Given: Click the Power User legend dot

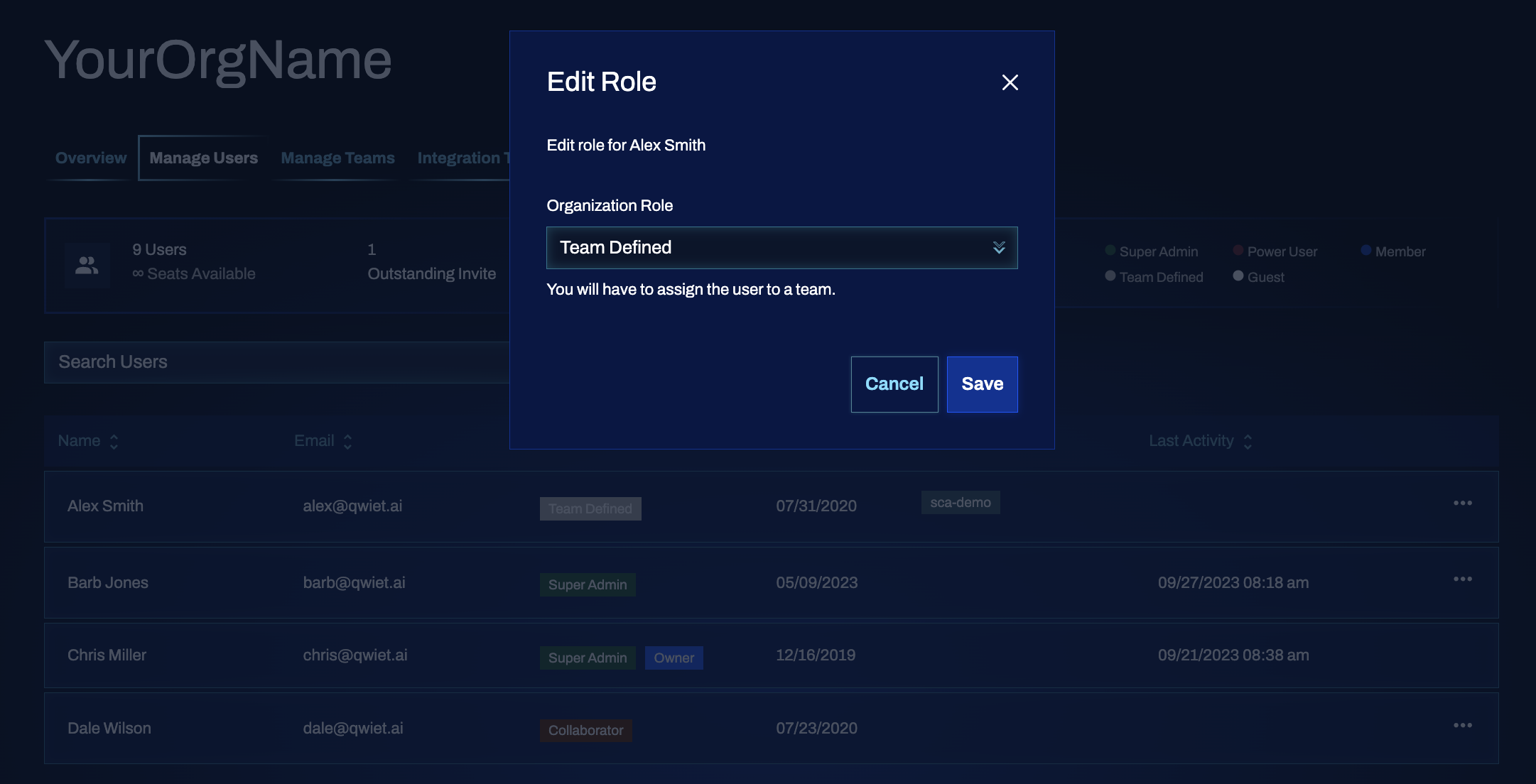Looking at the screenshot, I should pyautogui.click(x=1238, y=250).
